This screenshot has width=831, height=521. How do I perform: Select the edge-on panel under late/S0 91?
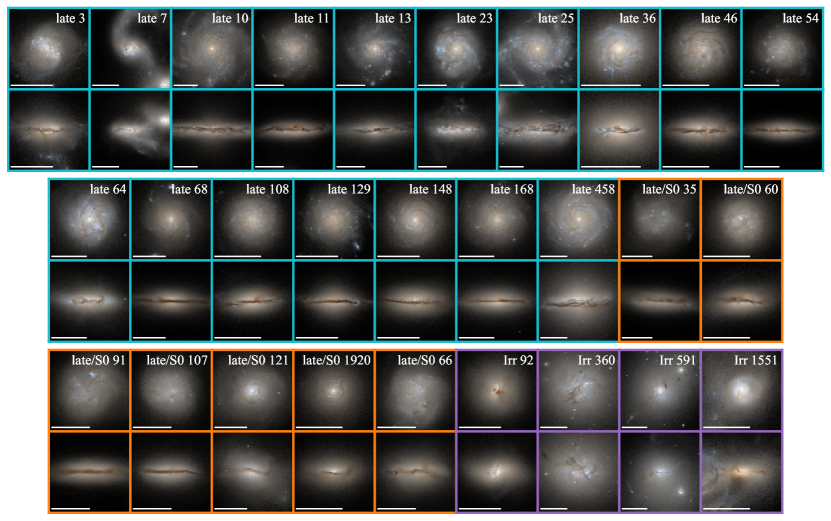coord(90,472)
